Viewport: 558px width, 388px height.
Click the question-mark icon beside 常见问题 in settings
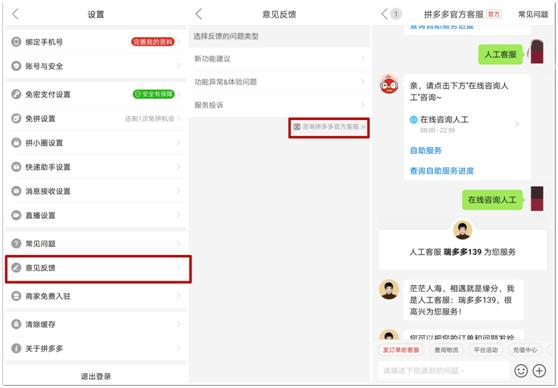[16, 243]
